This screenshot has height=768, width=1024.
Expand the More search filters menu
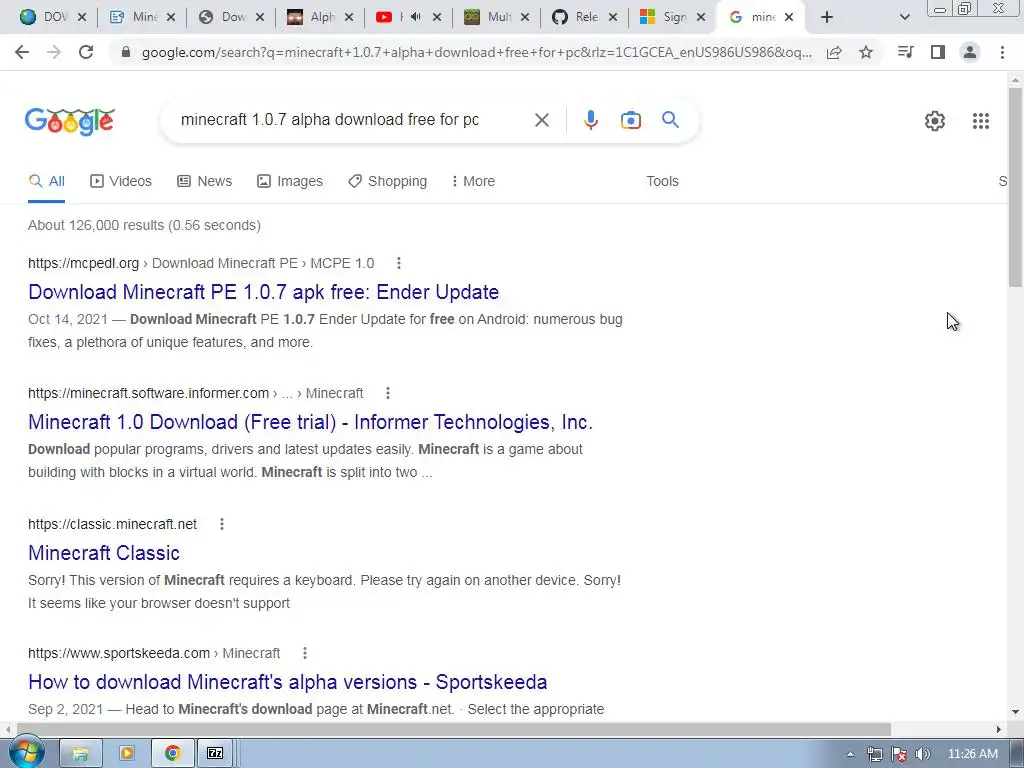point(473,181)
